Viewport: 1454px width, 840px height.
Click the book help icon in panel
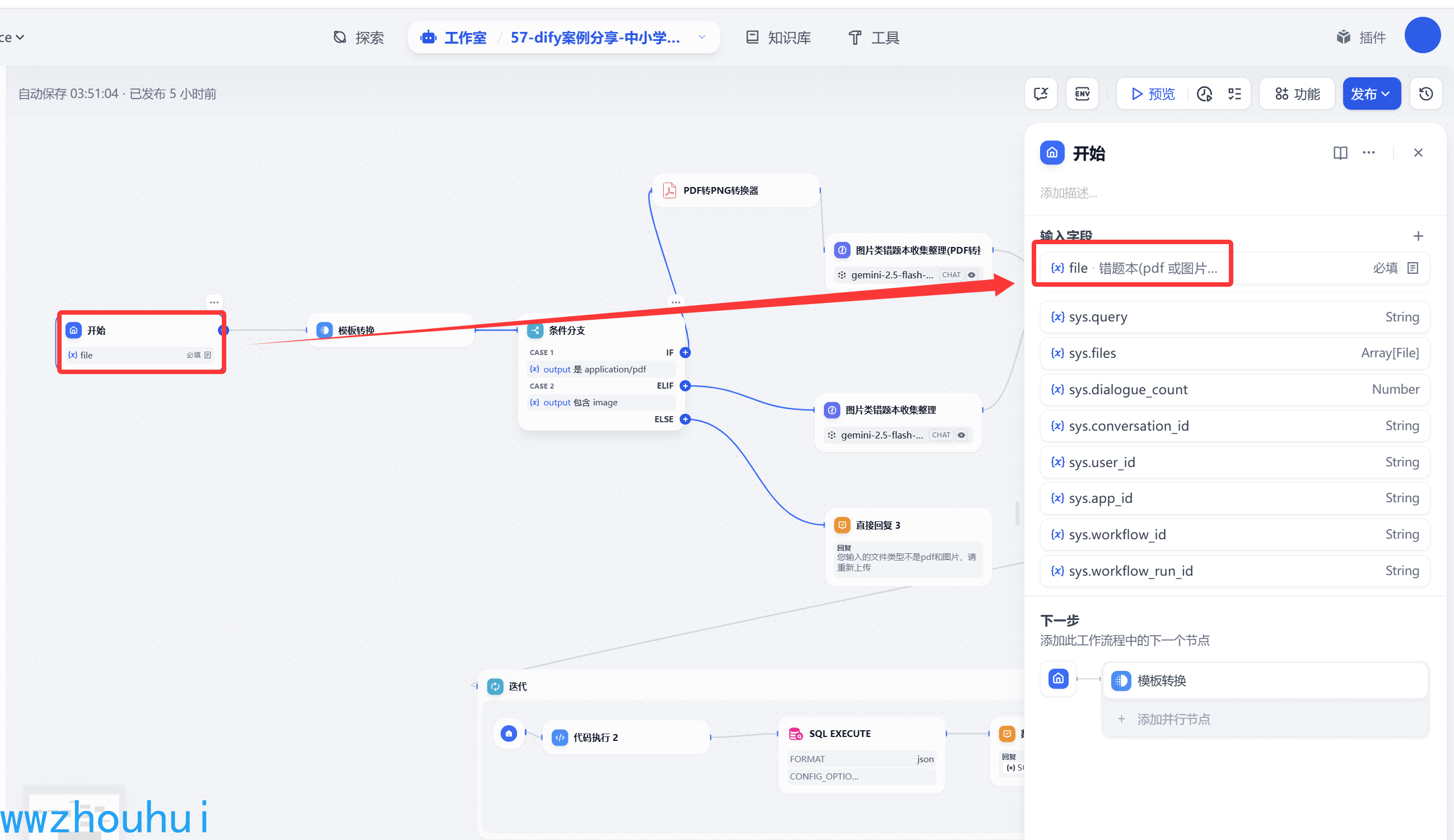pyautogui.click(x=1340, y=153)
